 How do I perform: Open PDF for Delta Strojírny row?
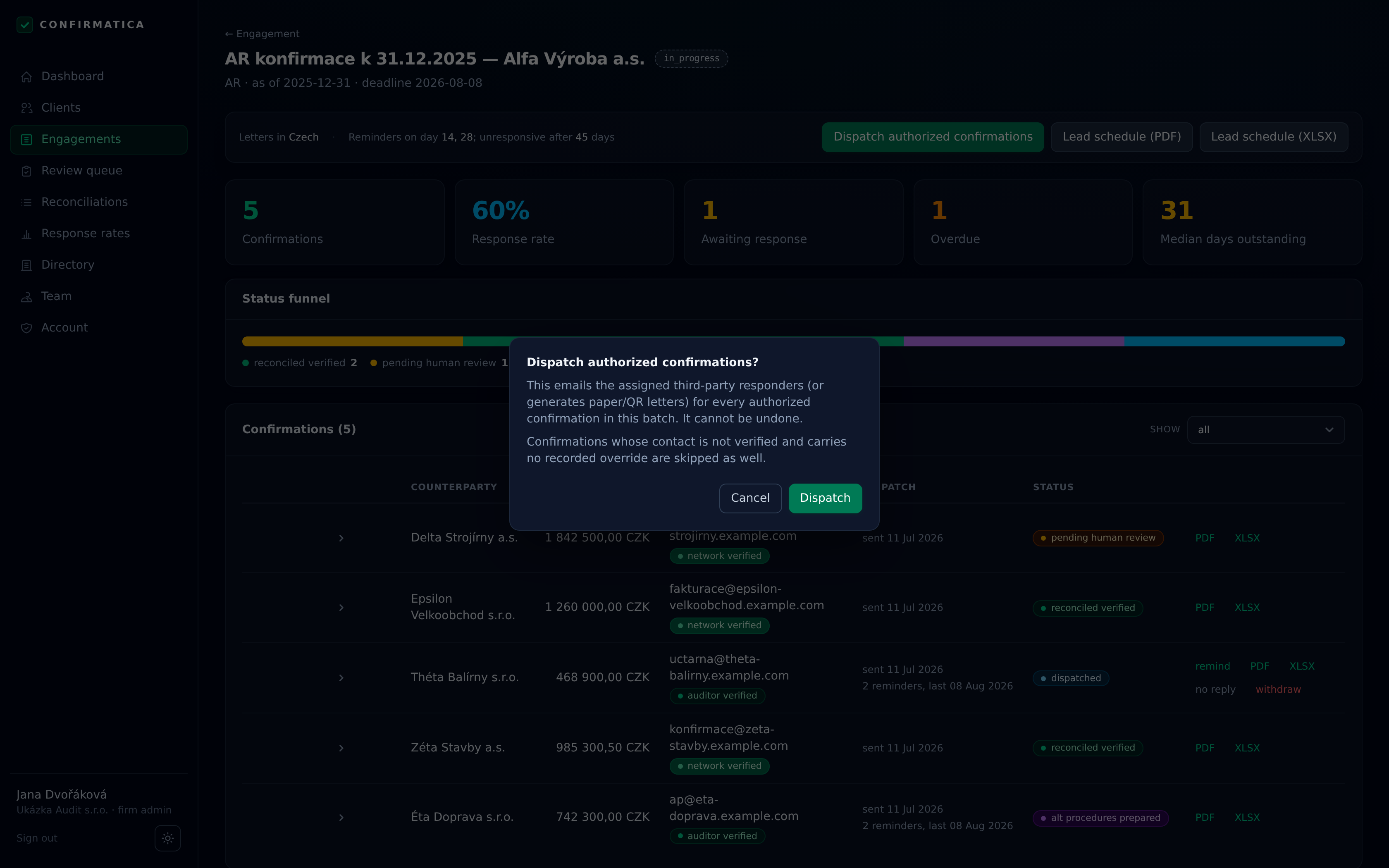[x=1205, y=538]
